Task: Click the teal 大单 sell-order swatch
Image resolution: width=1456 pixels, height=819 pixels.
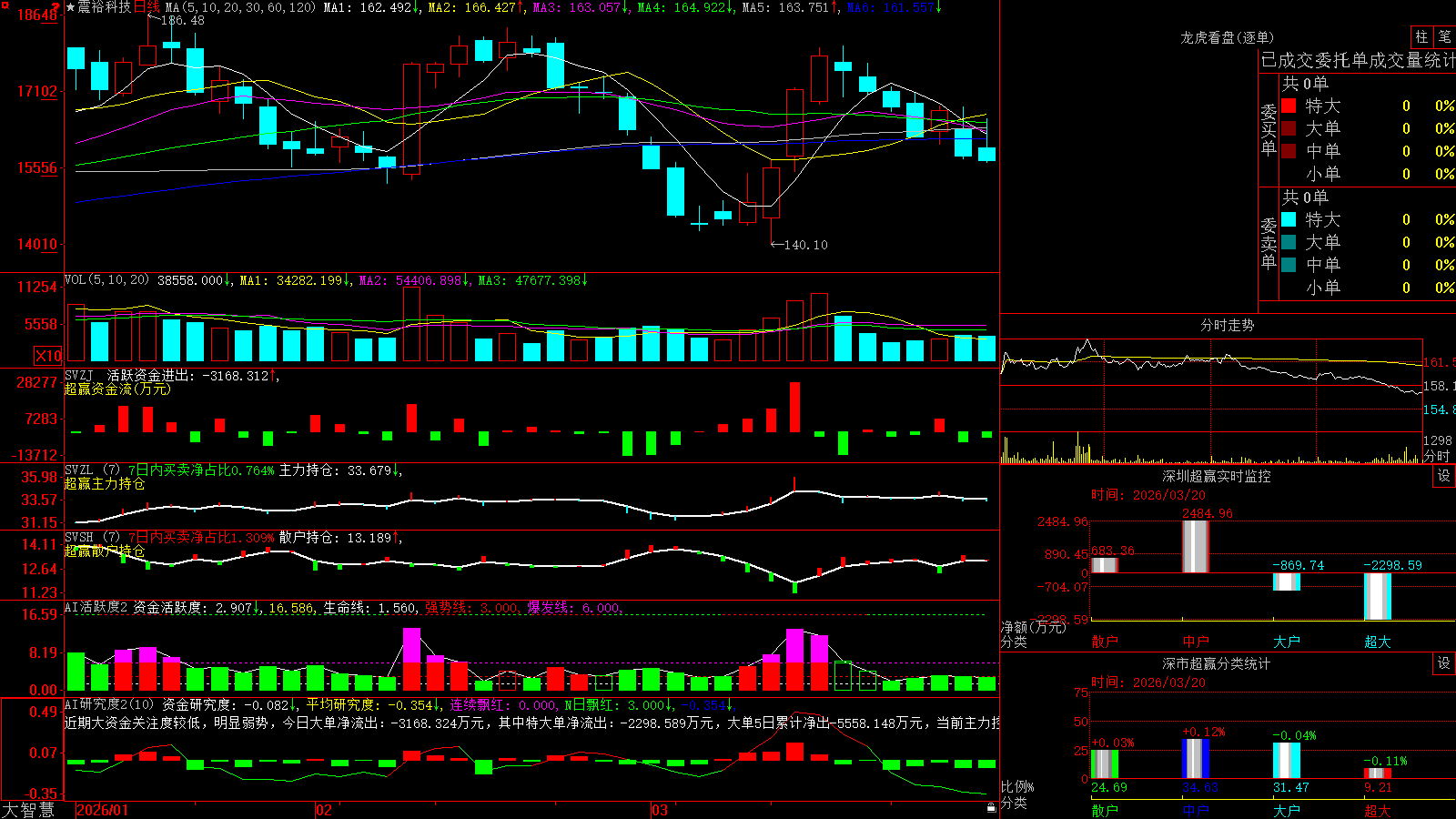Action: pos(1289,242)
